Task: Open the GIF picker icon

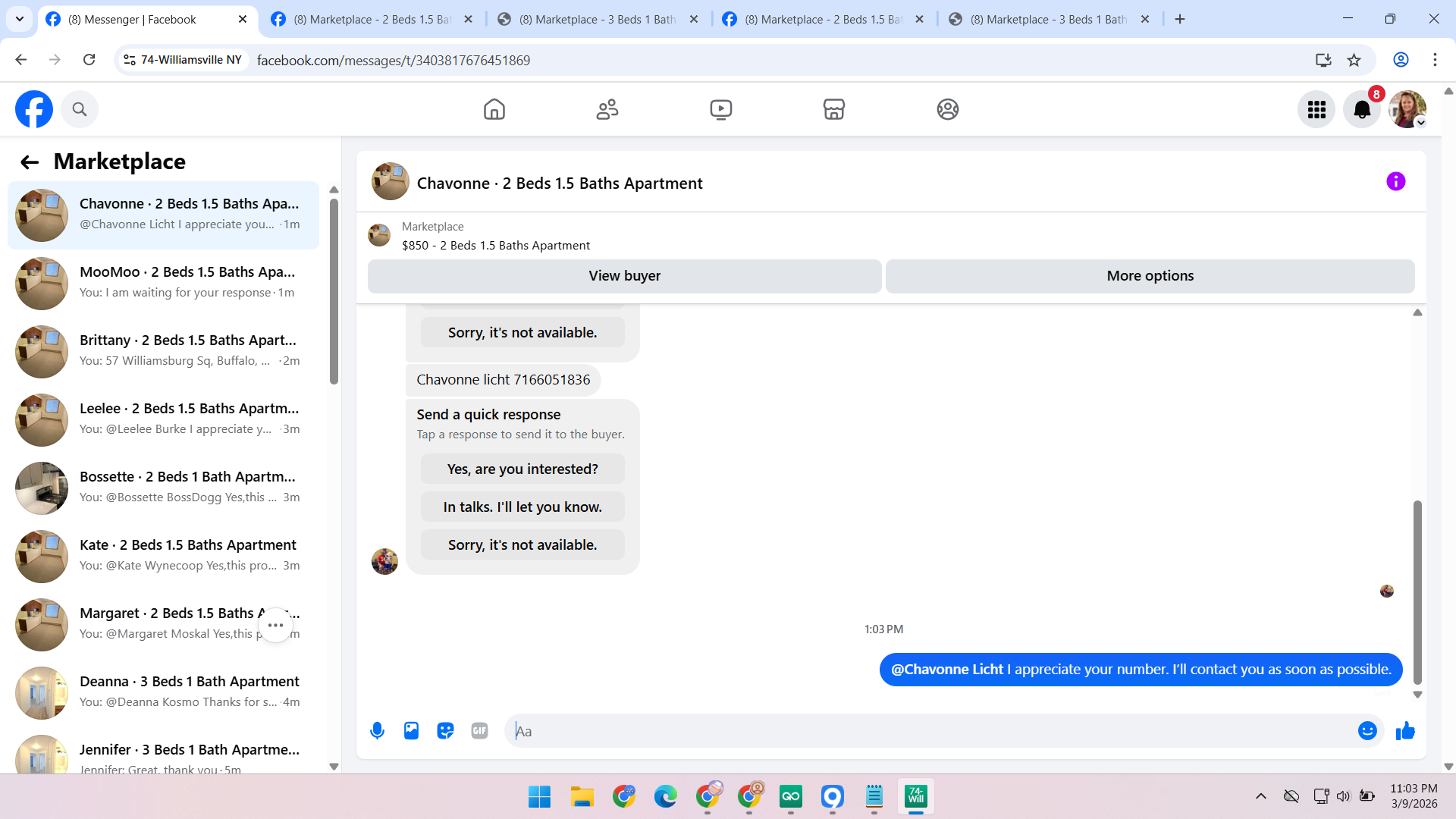Action: [x=479, y=731]
